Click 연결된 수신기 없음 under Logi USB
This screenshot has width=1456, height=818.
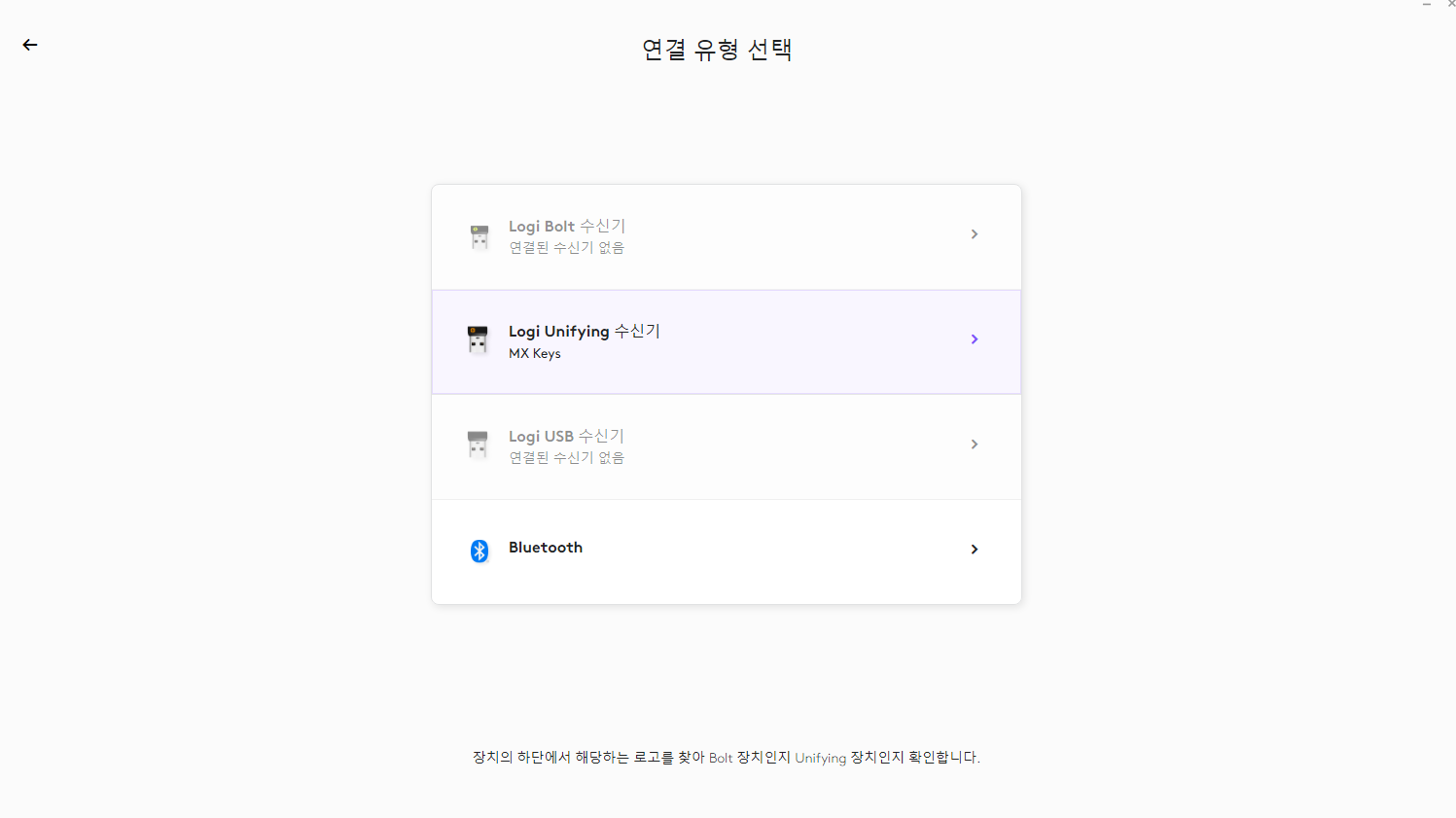pyautogui.click(x=567, y=458)
